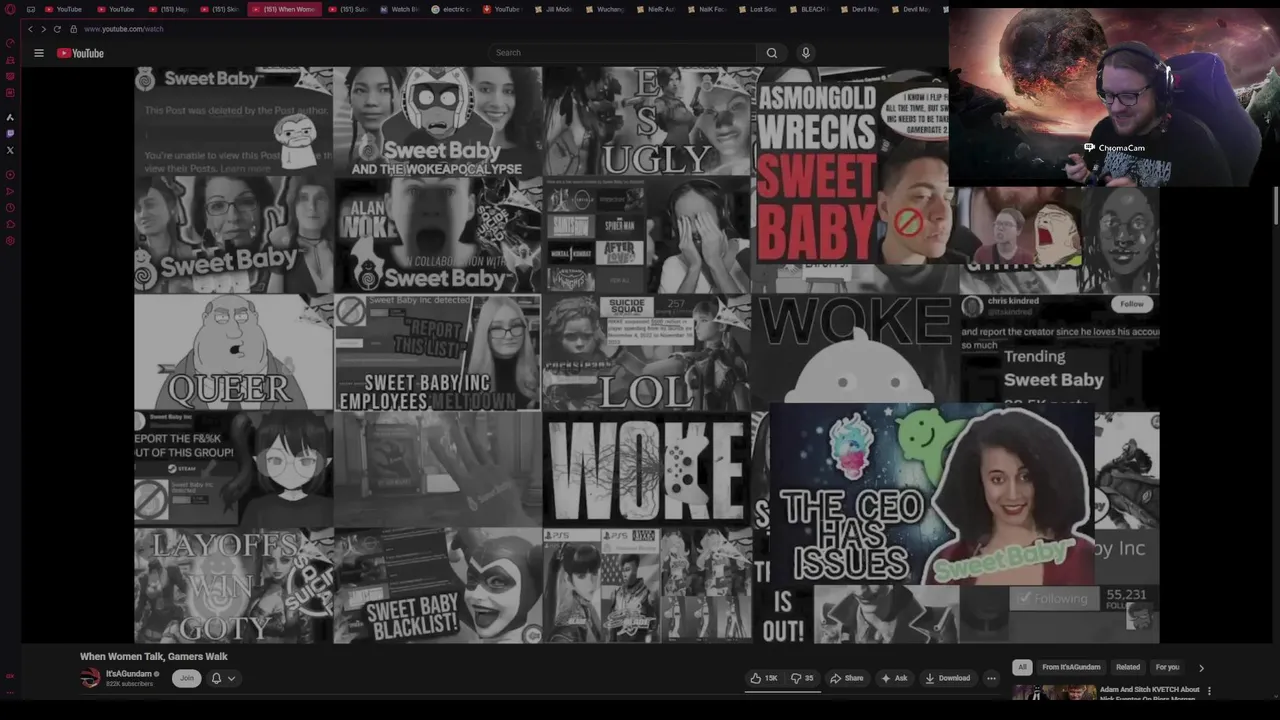Open the workspaces icon left of the tabs
The width and height of the screenshot is (1280, 720).
pos(31,9)
